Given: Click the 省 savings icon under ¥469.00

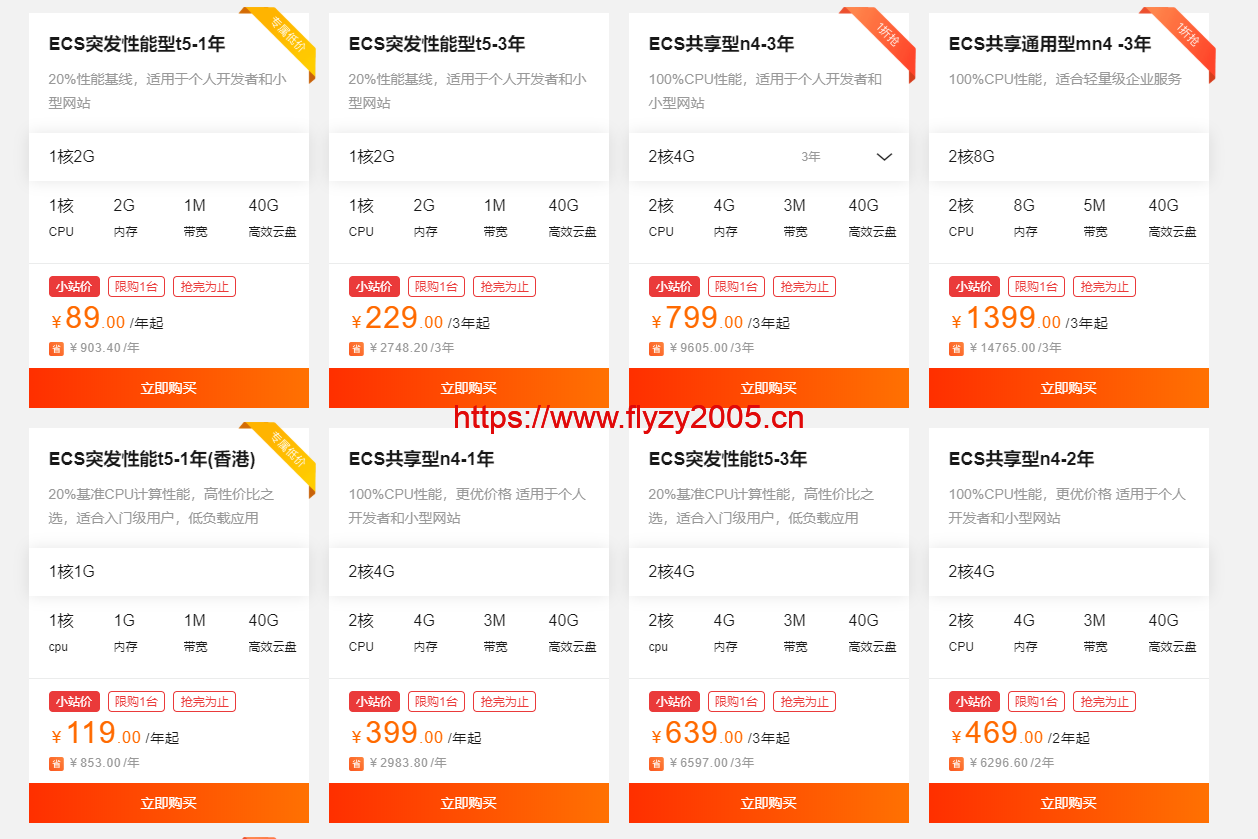Looking at the screenshot, I should (x=956, y=764).
